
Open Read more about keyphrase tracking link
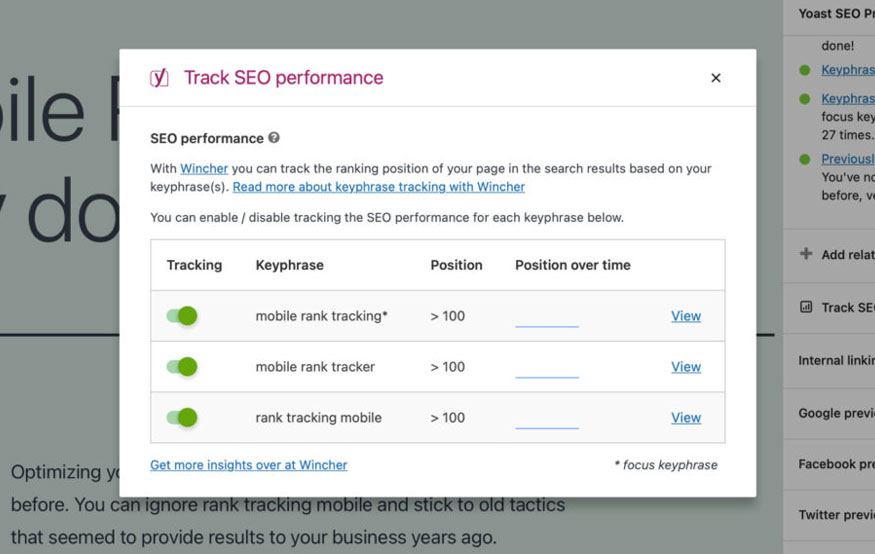(x=378, y=187)
